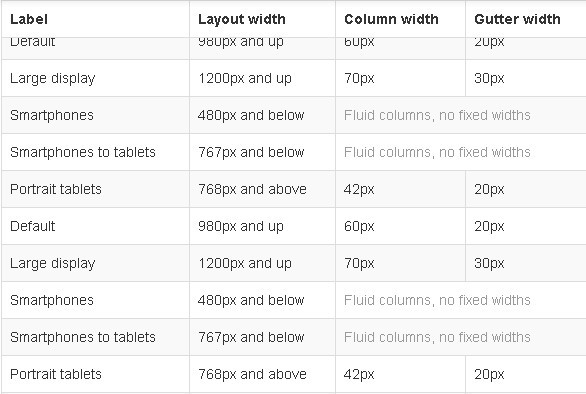Click first Smartphones to tablets label
Viewport: 586px width, 394px height.
click(83, 152)
